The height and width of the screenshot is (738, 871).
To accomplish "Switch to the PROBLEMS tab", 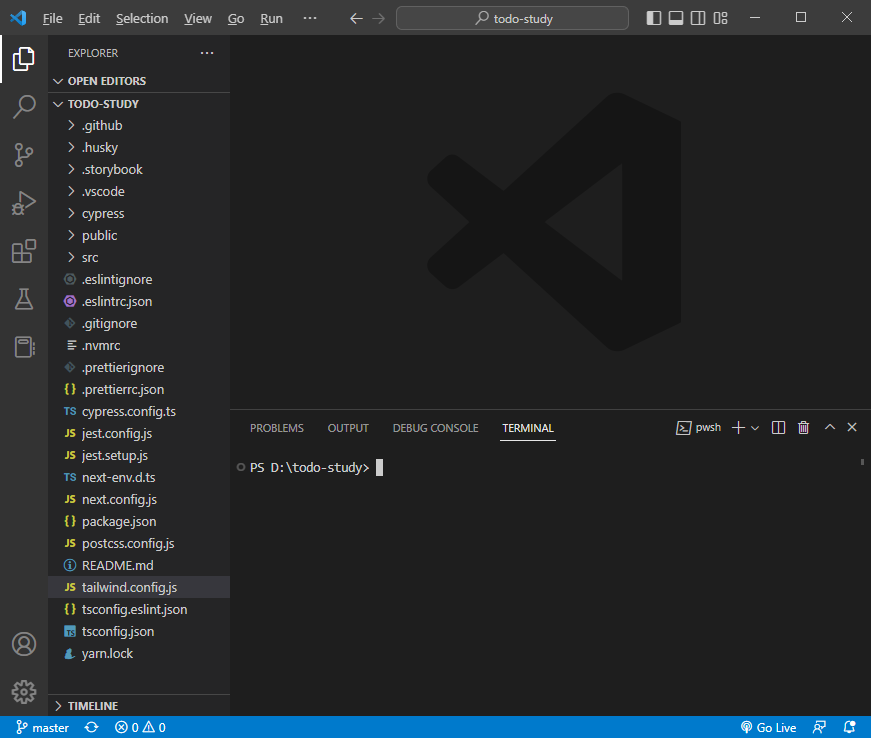I will (x=277, y=428).
